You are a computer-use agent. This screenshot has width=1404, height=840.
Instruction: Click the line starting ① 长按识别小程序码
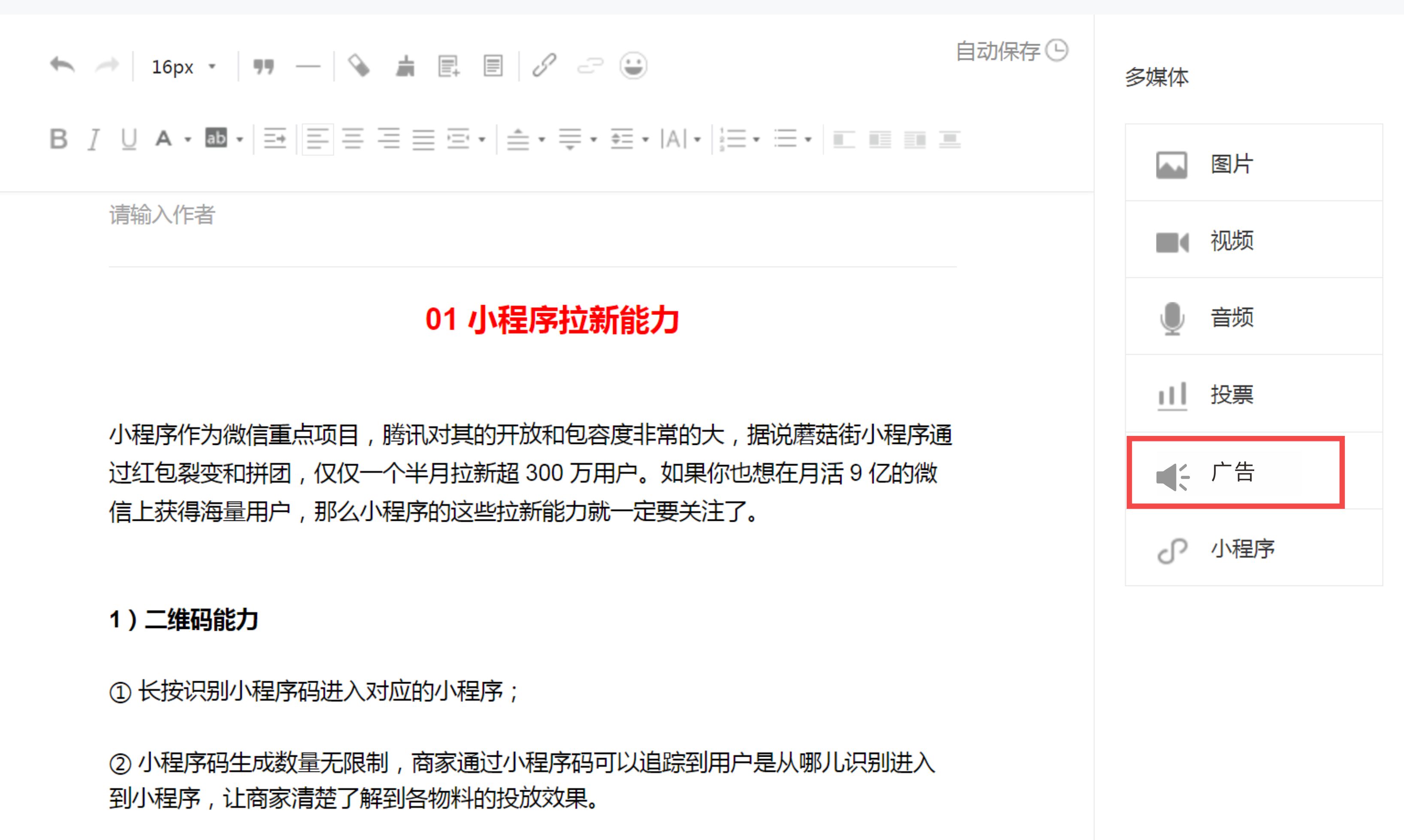pyautogui.click(x=314, y=691)
